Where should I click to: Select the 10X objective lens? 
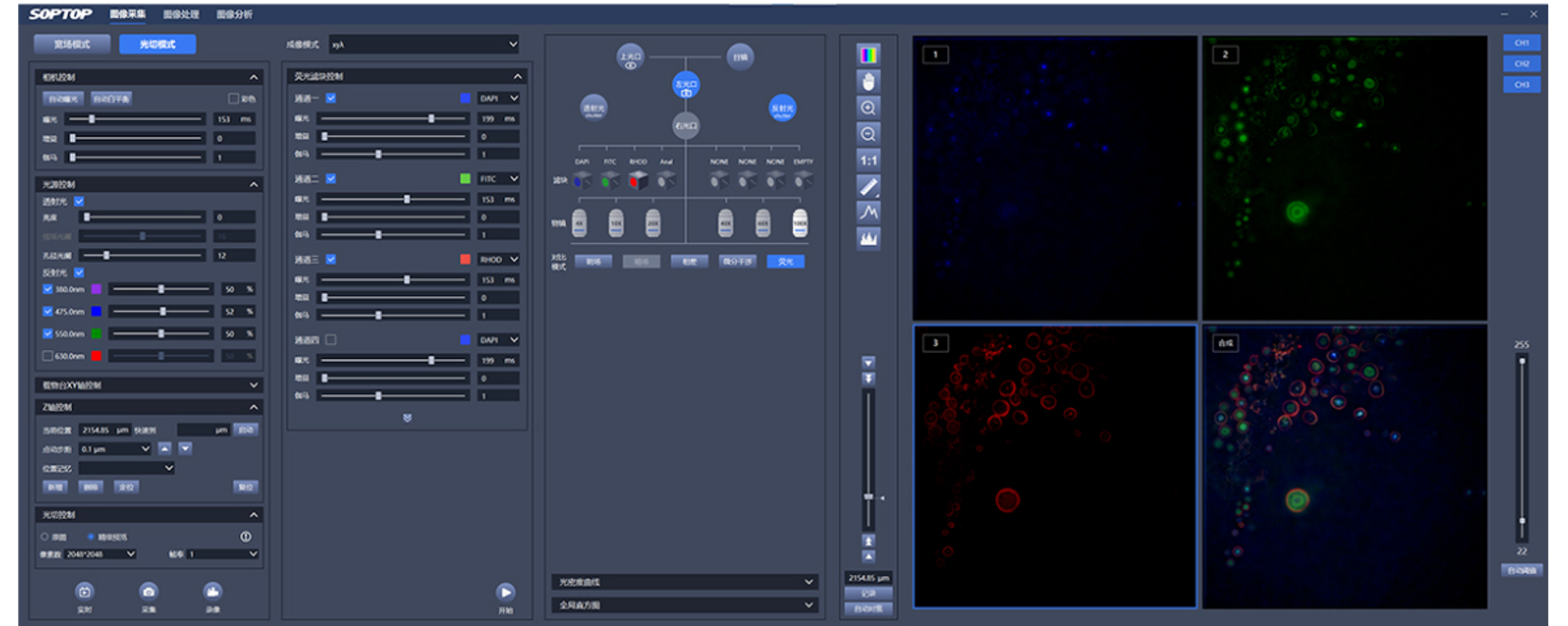(616, 223)
